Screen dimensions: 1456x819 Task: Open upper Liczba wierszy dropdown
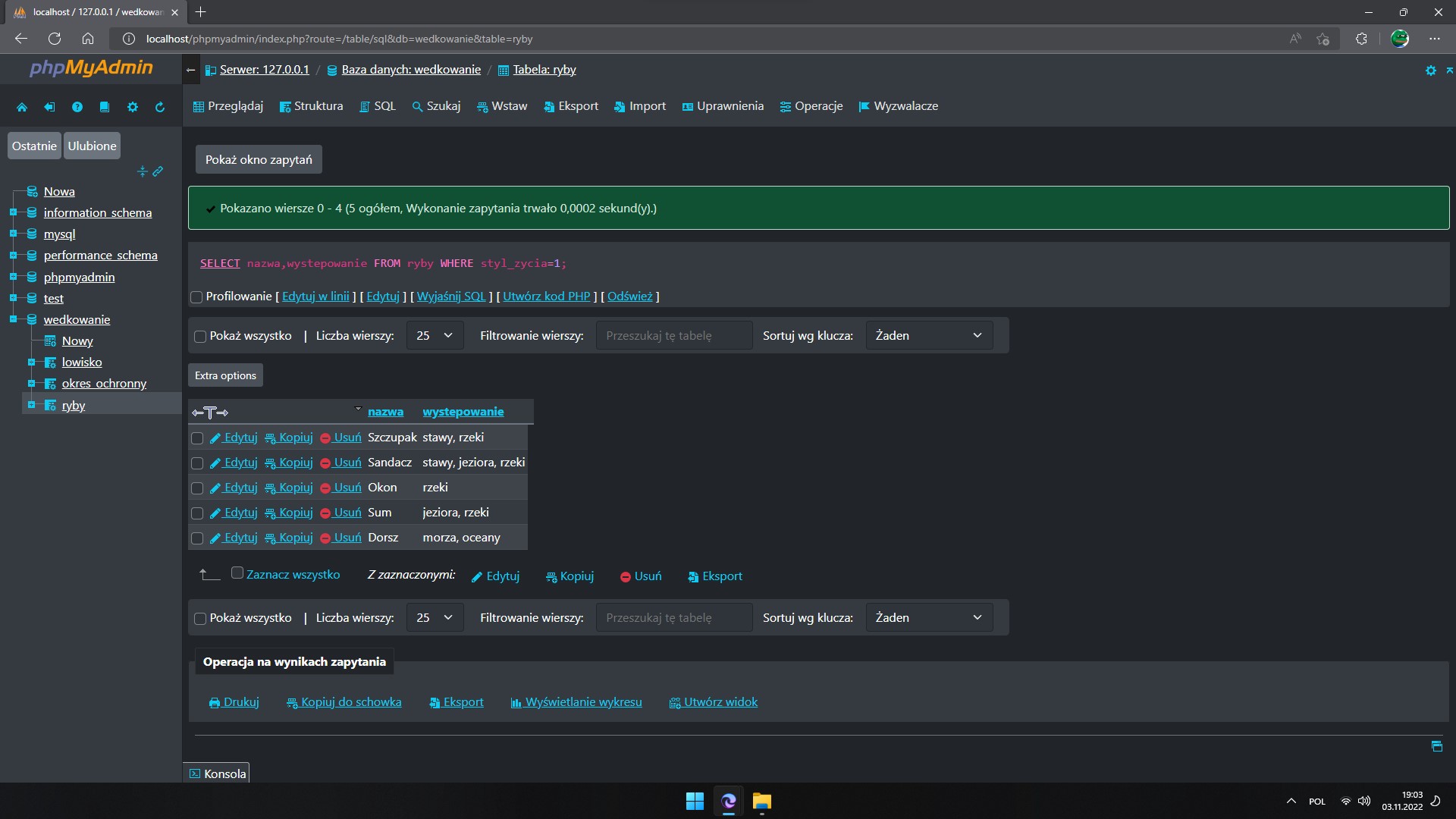[435, 335]
